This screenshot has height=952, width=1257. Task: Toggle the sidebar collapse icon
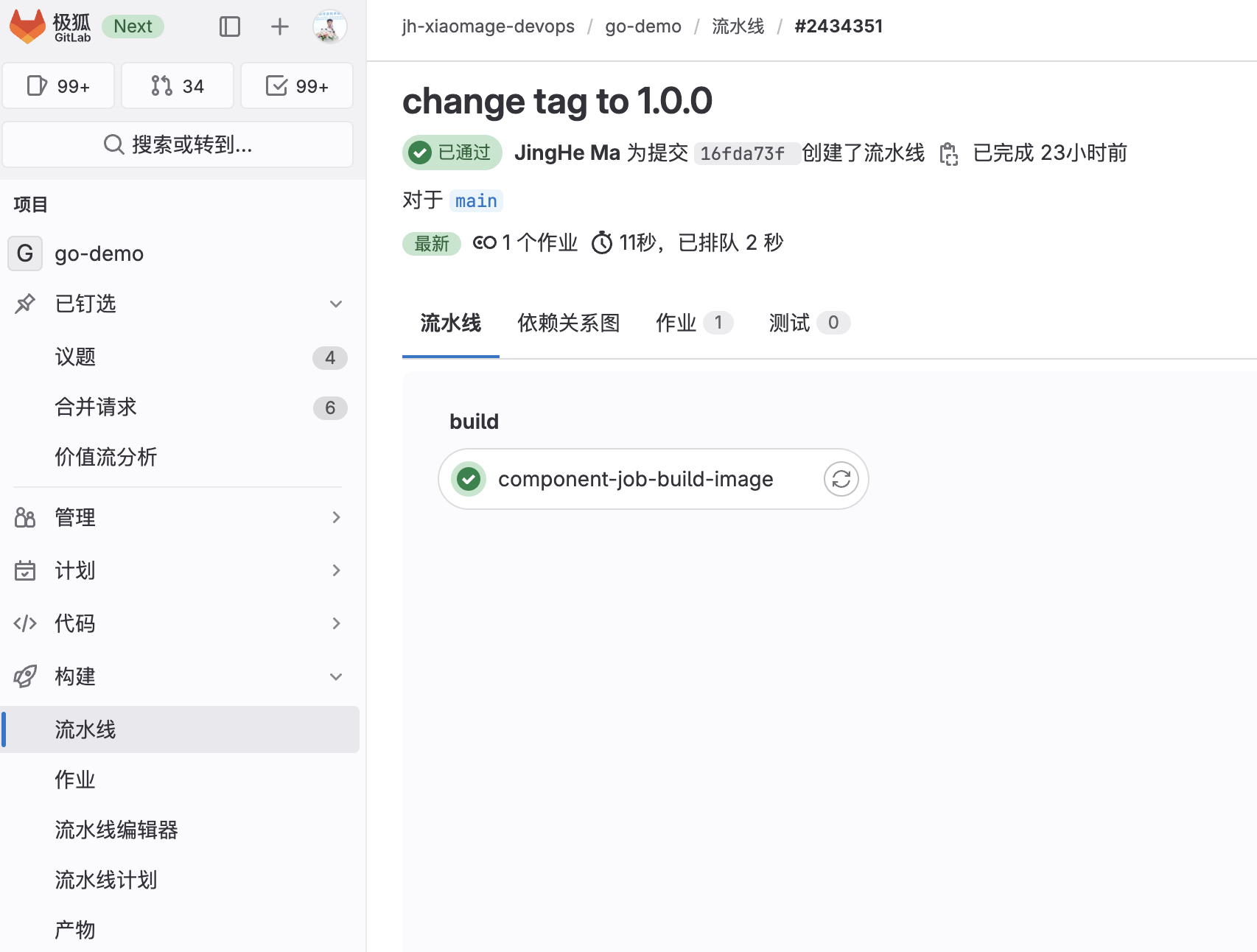pyautogui.click(x=230, y=27)
